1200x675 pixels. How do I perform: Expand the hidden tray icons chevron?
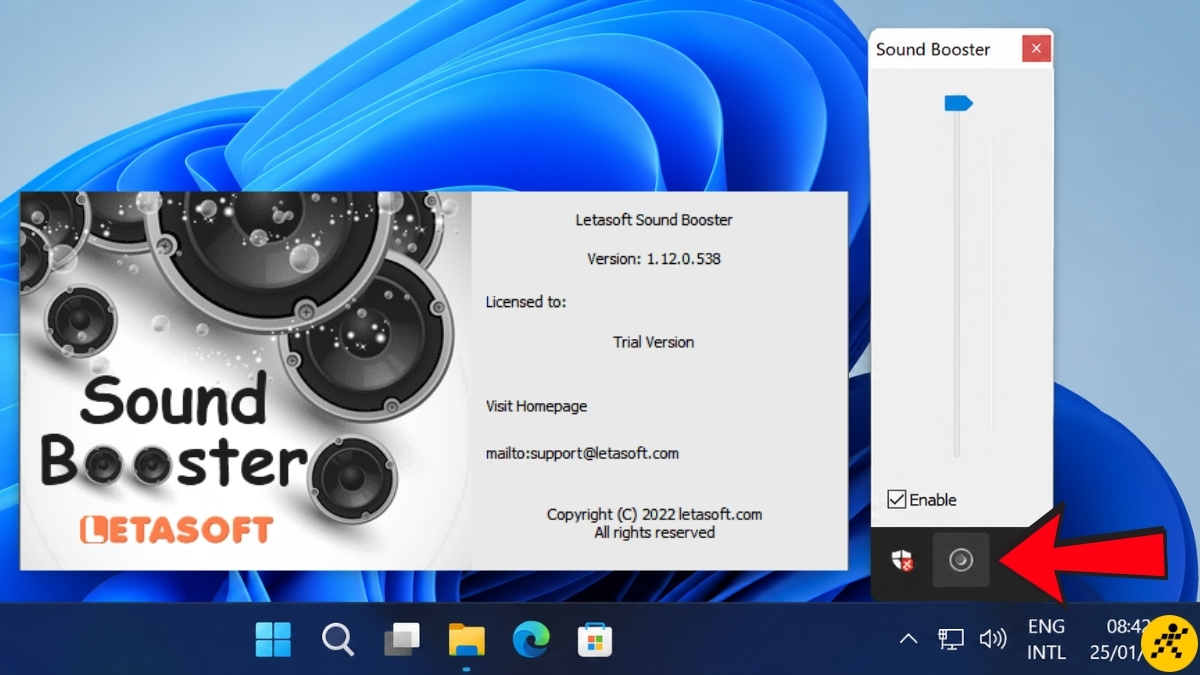(x=908, y=639)
